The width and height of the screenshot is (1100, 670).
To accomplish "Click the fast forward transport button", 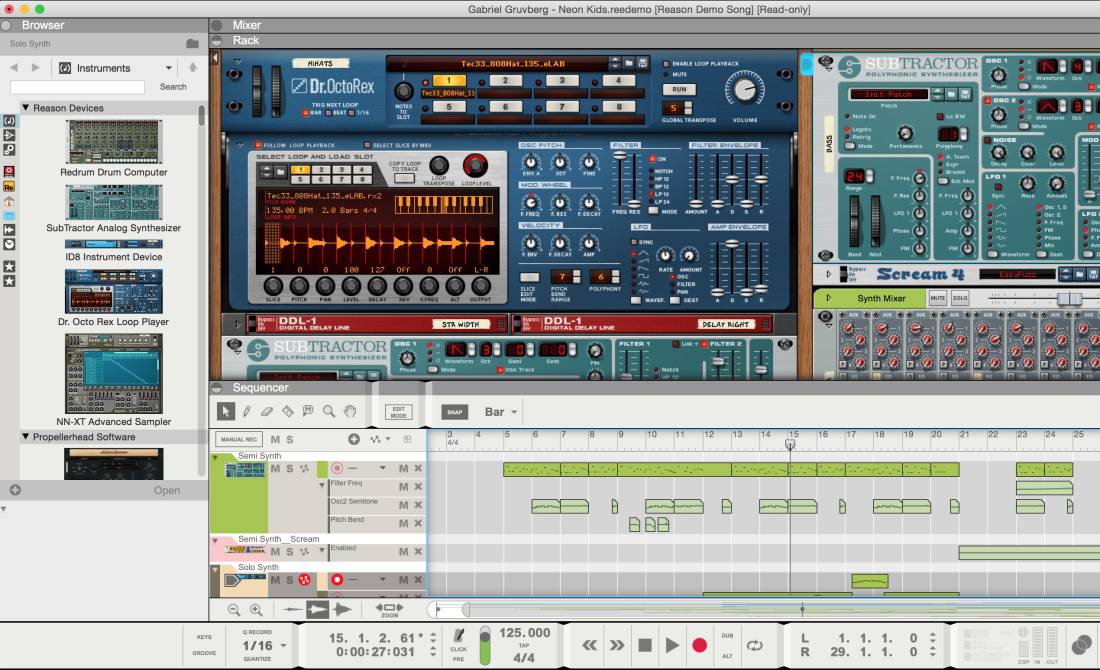I will click(x=617, y=645).
